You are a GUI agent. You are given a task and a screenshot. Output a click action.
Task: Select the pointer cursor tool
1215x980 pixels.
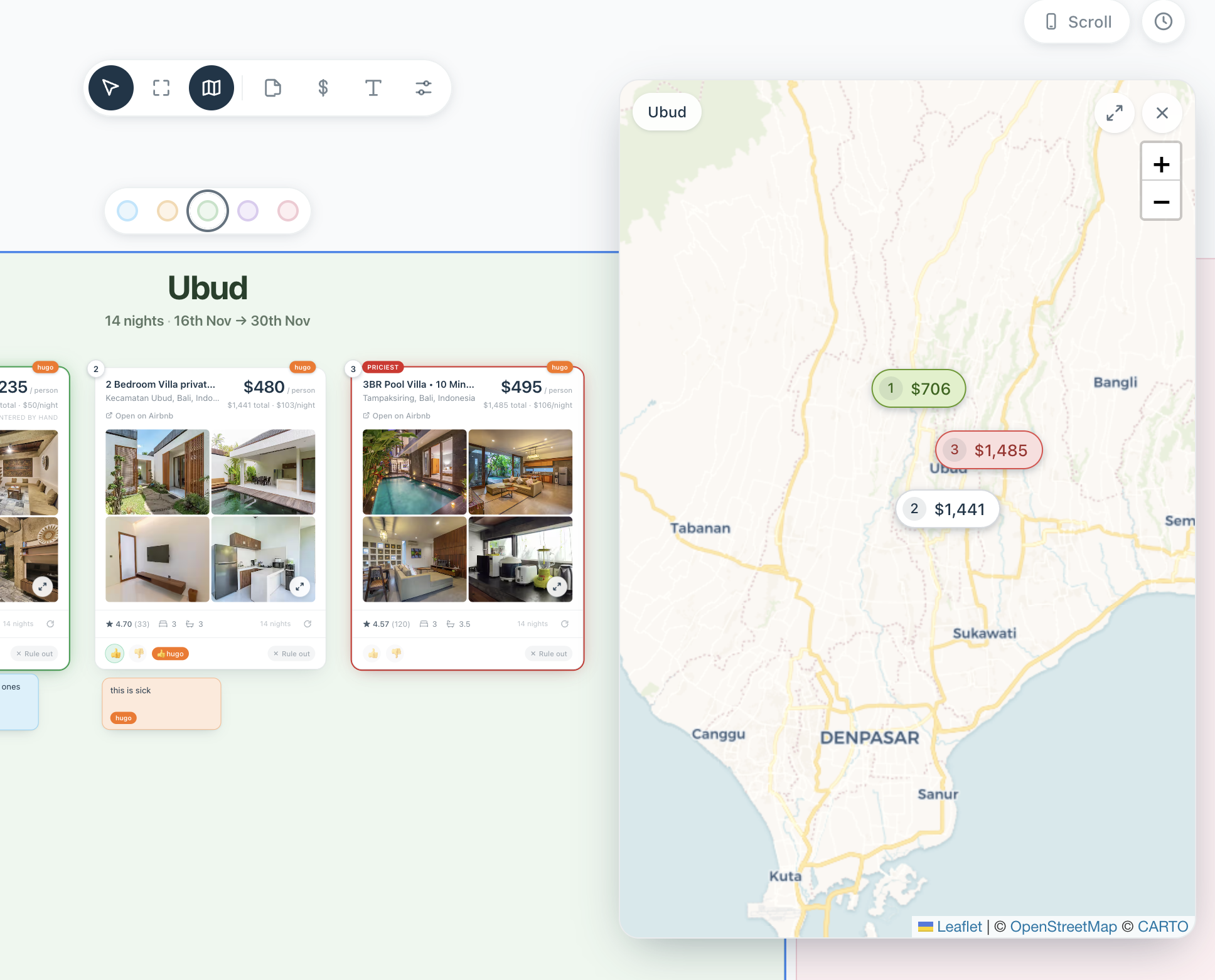tap(111, 88)
